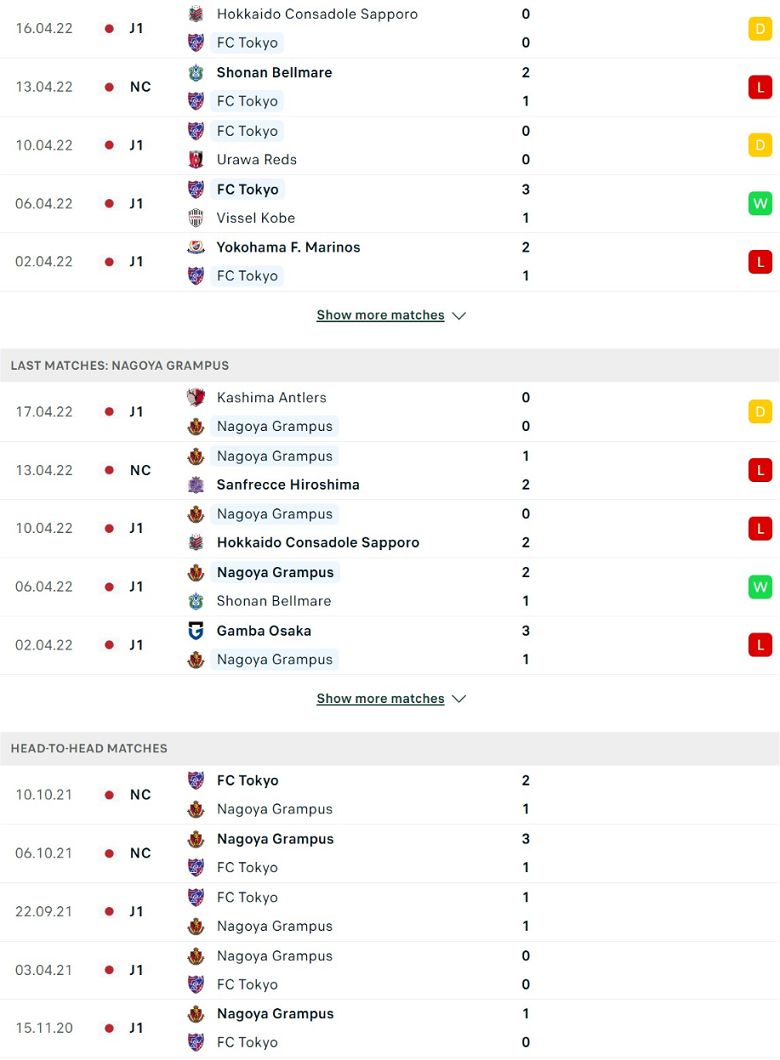Screen dimensions: 780x1060
Task: Click the Urawa Reds team crest icon
Action: coord(196,160)
